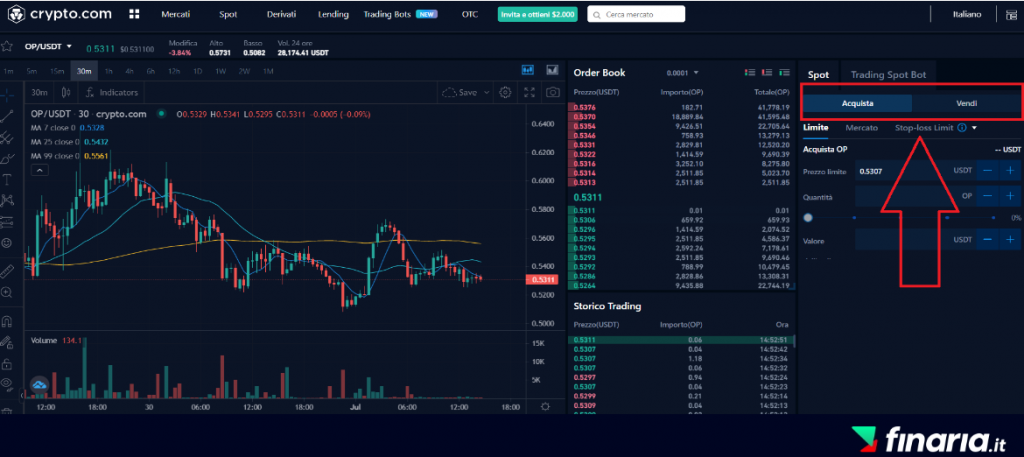Toggle lock all drawings
This screenshot has width=1024, height=457.
(x=7, y=363)
